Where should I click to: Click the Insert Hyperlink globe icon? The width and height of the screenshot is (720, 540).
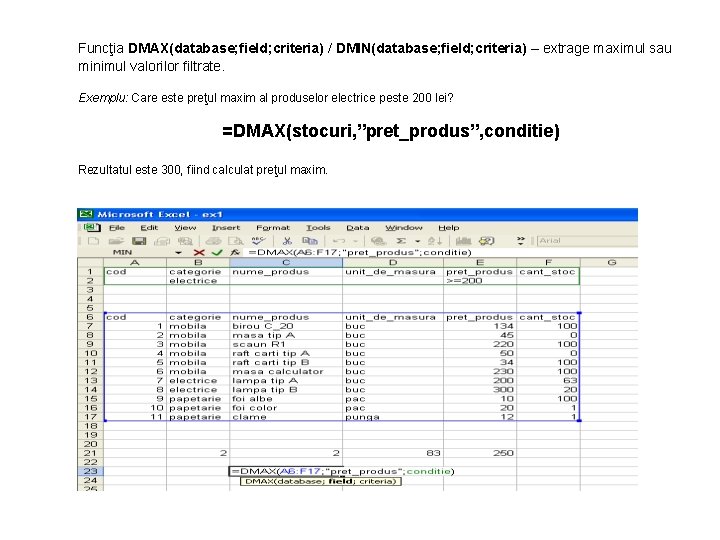click(378, 241)
